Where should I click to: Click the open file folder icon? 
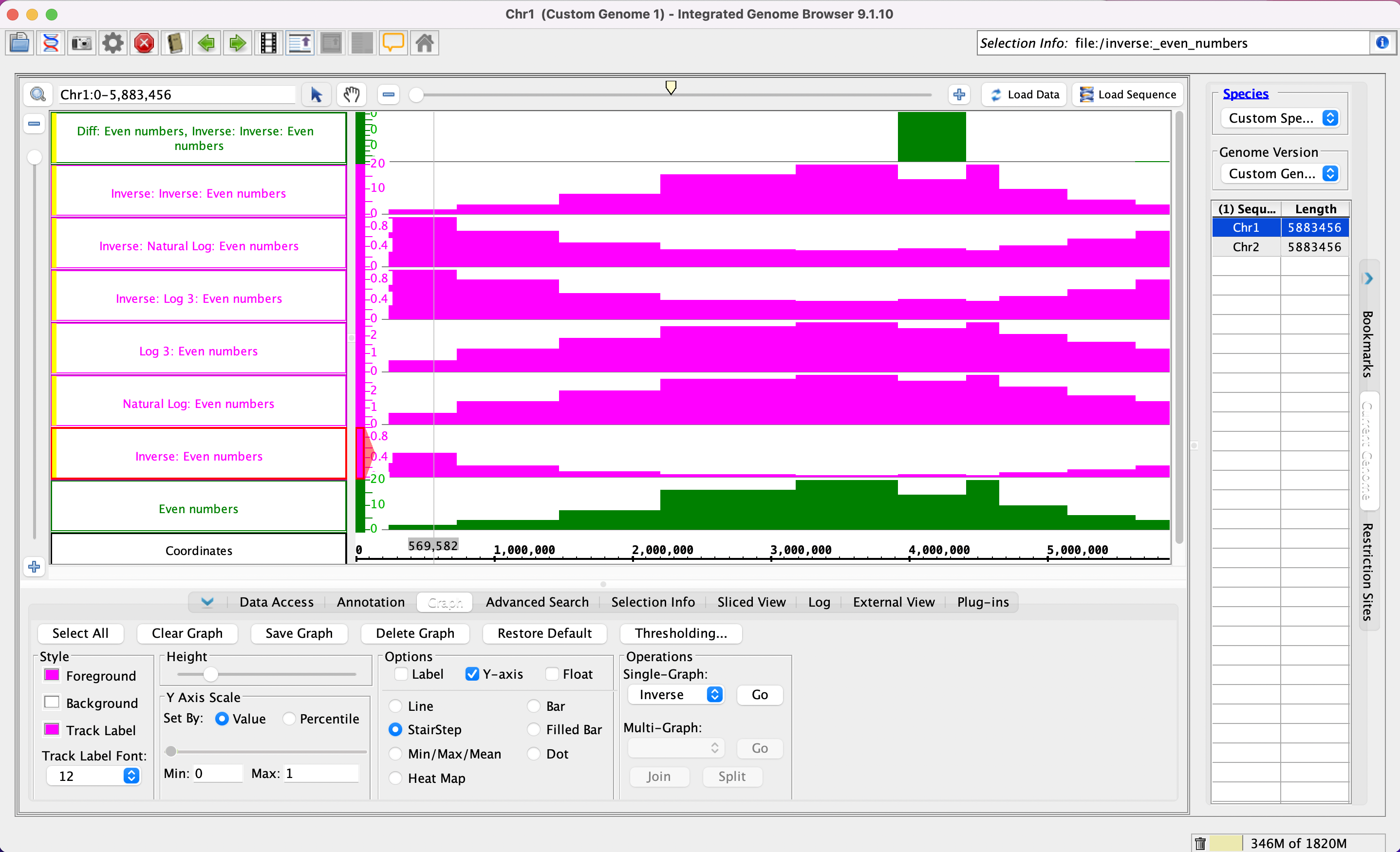20,43
